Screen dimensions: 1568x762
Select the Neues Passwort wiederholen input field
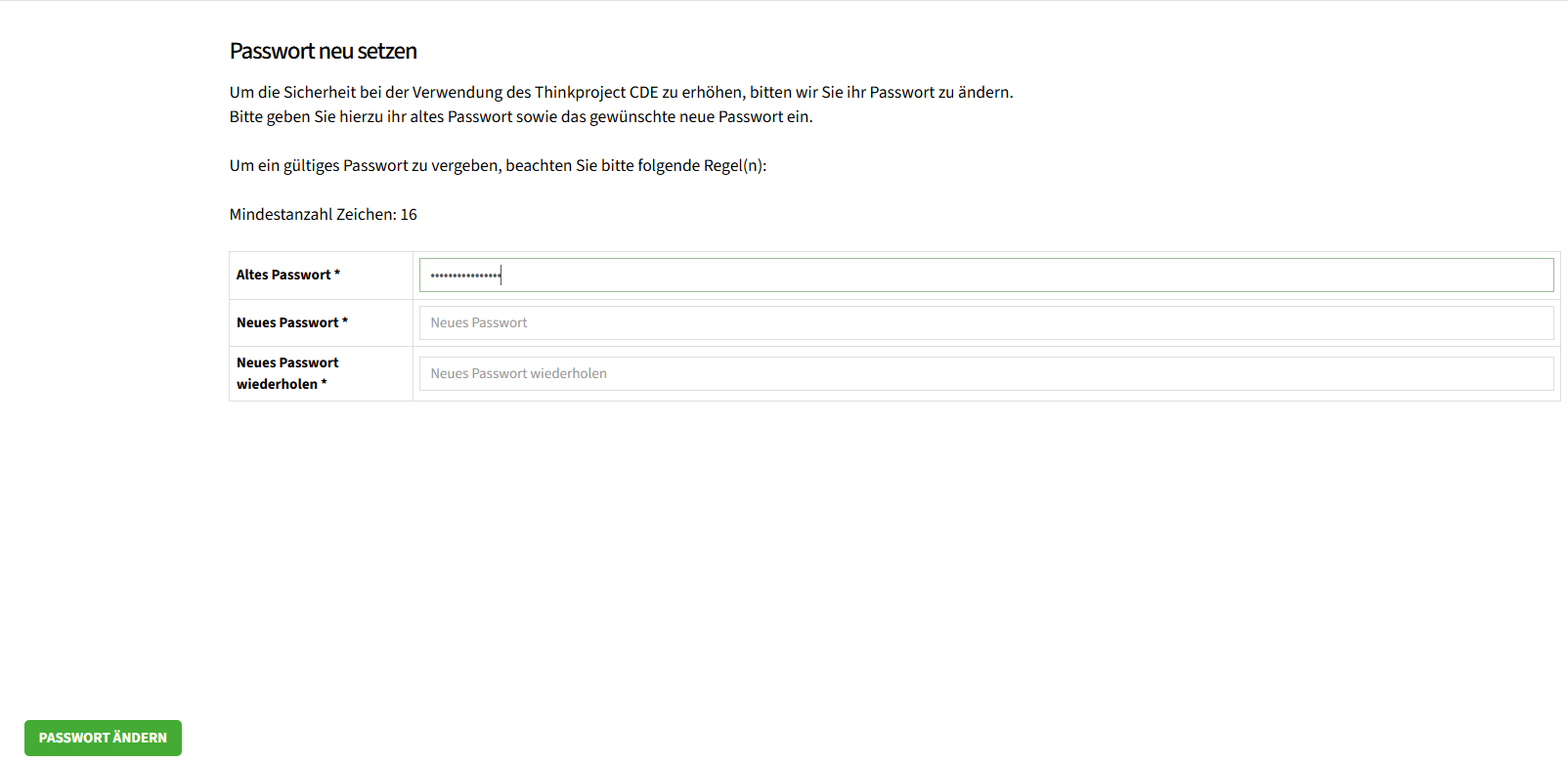click(986, 373)
